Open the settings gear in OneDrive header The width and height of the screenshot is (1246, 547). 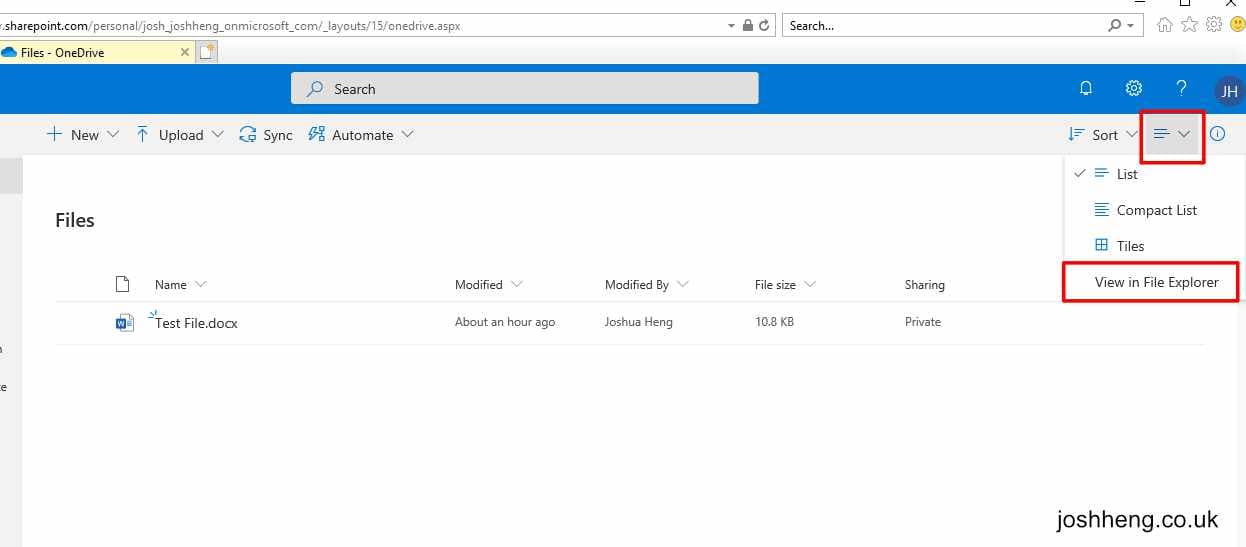click(1134, 89)
